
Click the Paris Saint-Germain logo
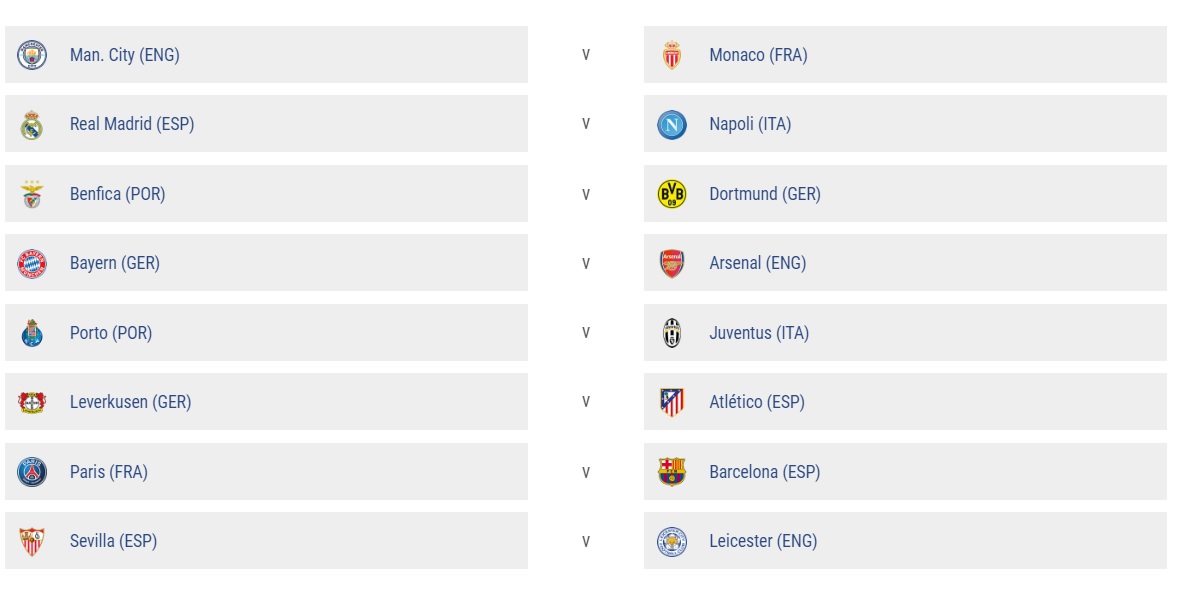(x=32, y=472)
